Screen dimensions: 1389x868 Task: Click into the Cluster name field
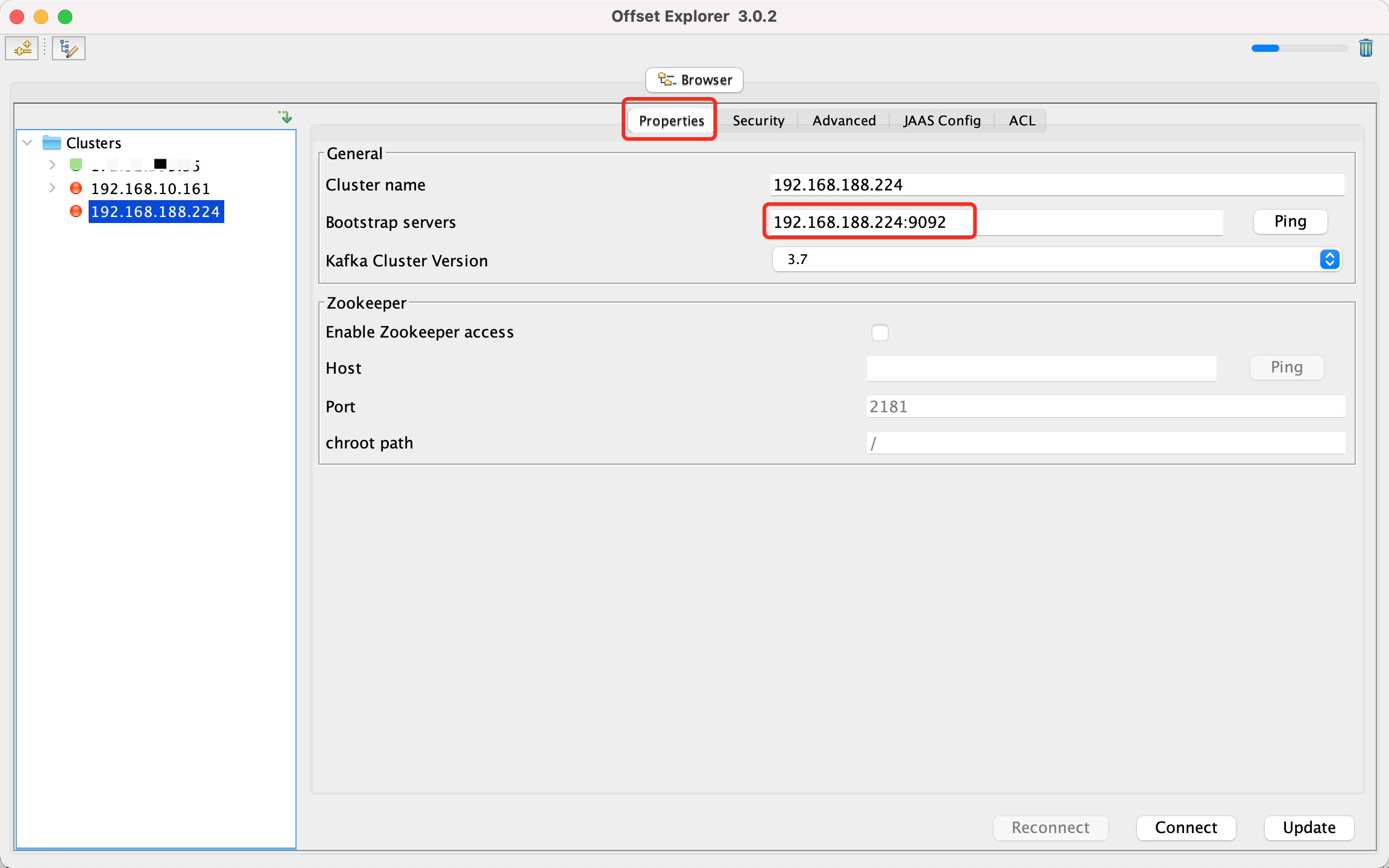pyautogui.click(x=1056, y=184)
